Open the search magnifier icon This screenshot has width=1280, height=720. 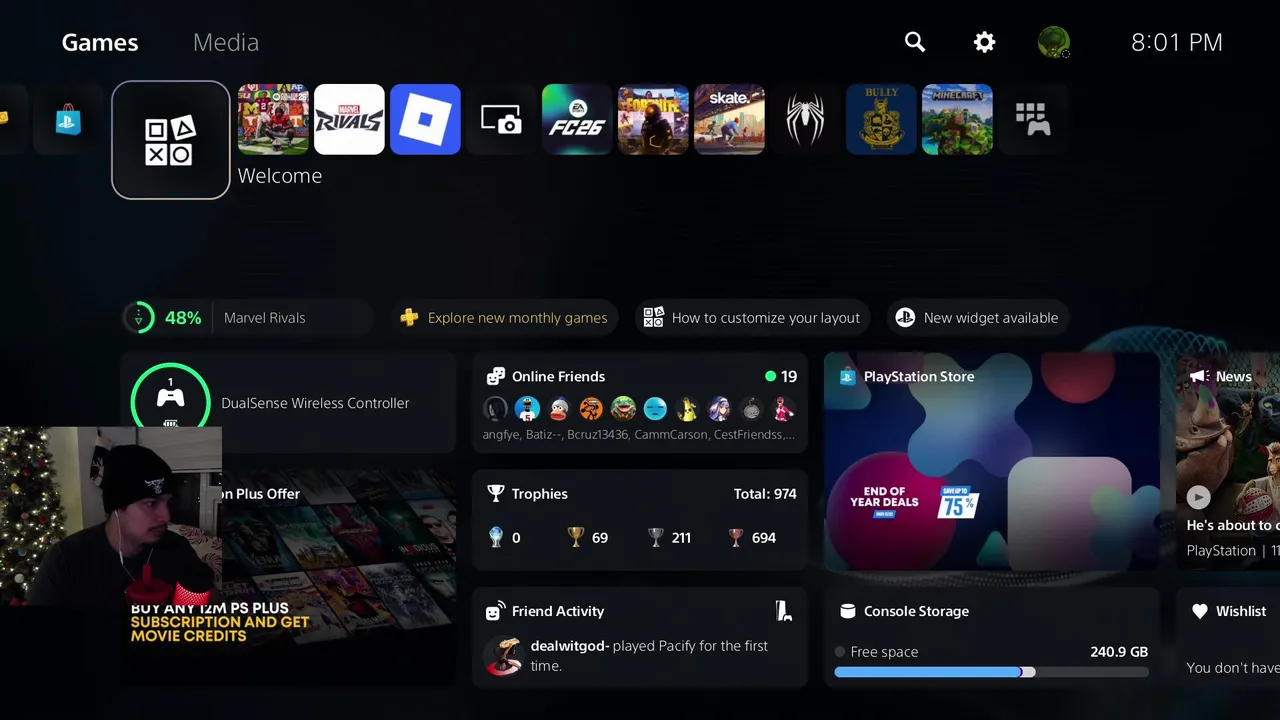click(x=915, y=42)
